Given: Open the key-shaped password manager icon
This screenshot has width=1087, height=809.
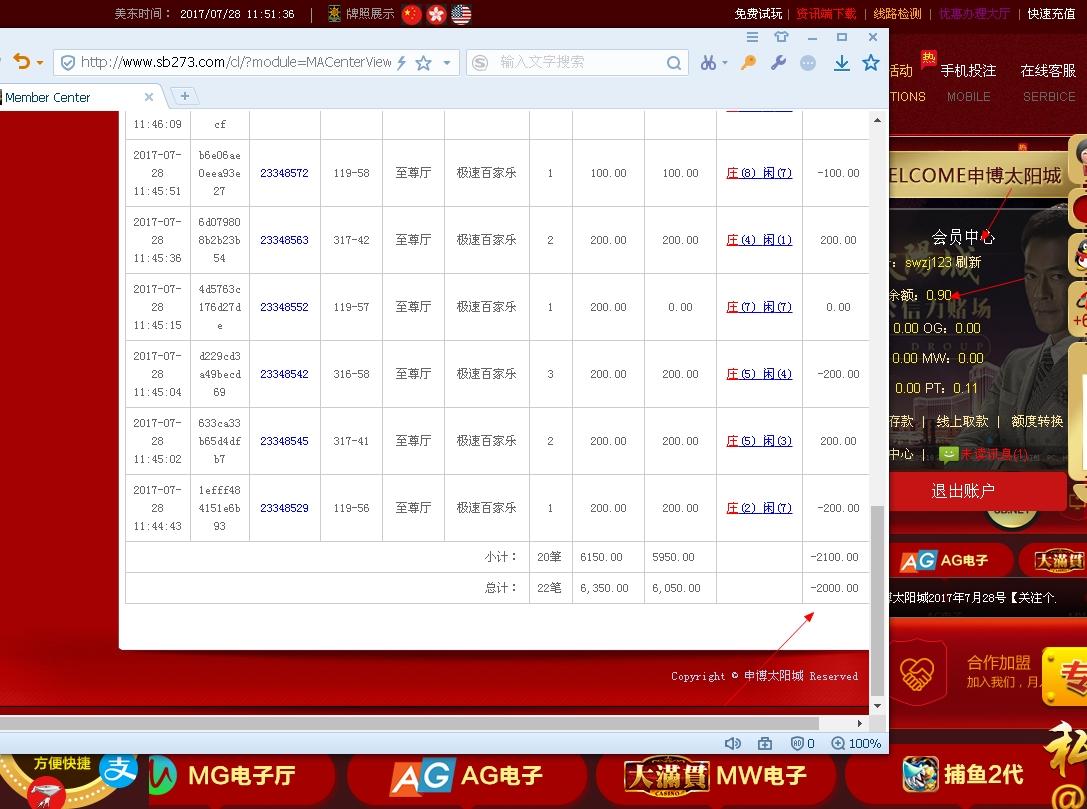Looking at the screenshot, I should tap(747, 62).
